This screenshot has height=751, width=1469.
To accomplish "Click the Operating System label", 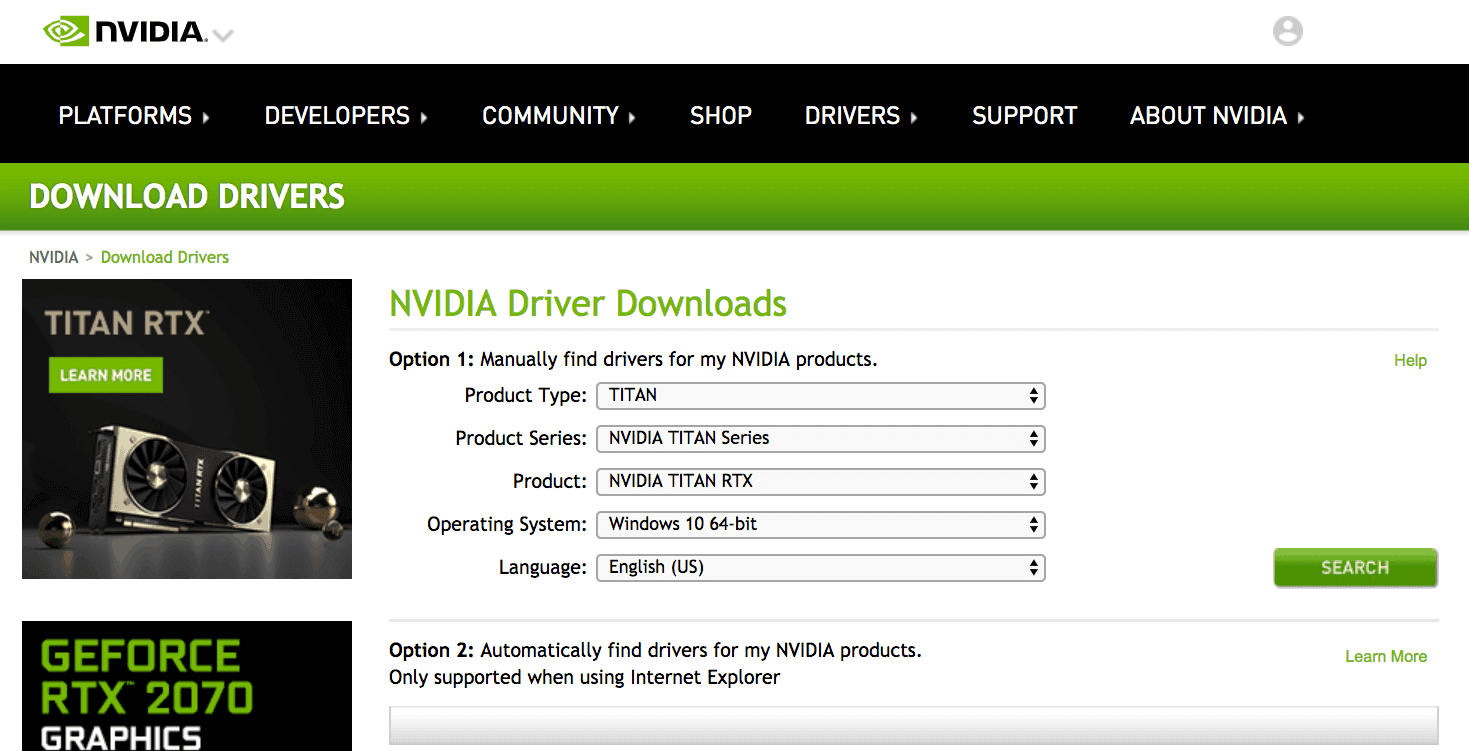I will (x=507, y=524).
